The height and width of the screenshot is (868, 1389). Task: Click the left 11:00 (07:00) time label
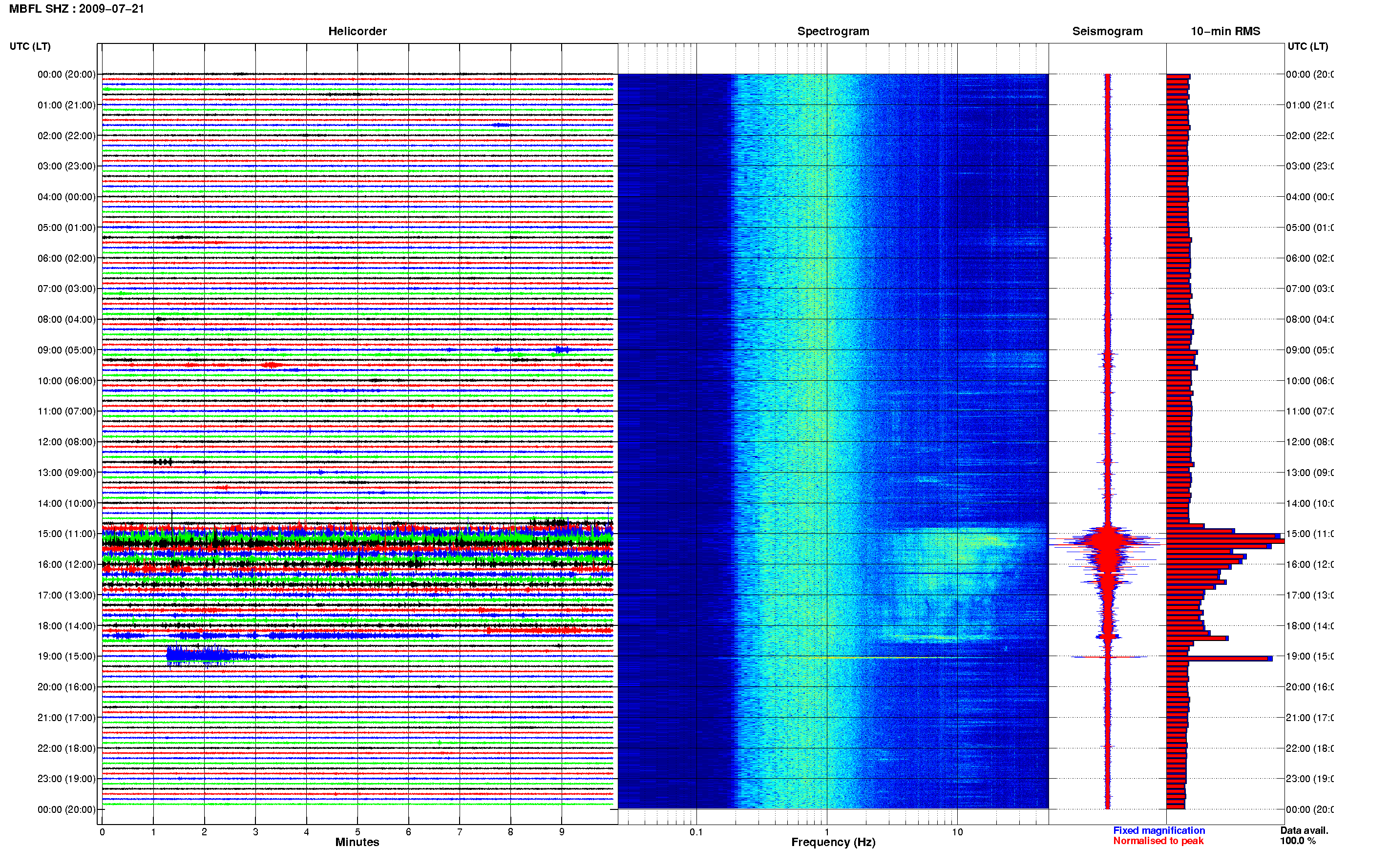click(66, 411)
